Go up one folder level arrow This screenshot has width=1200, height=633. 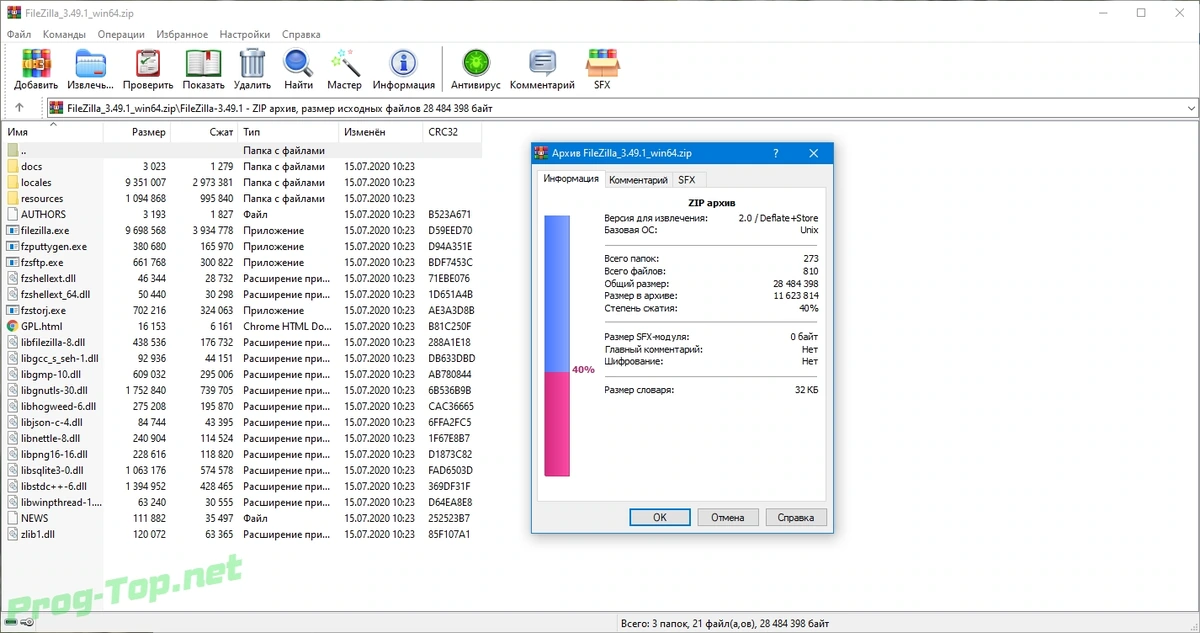19,108
